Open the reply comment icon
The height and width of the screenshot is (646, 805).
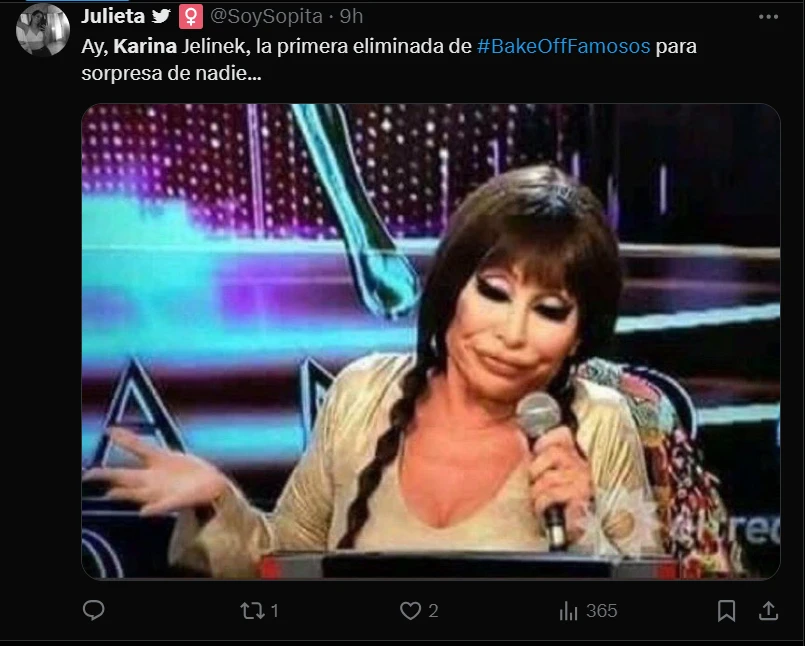click(x=93, y=610)
